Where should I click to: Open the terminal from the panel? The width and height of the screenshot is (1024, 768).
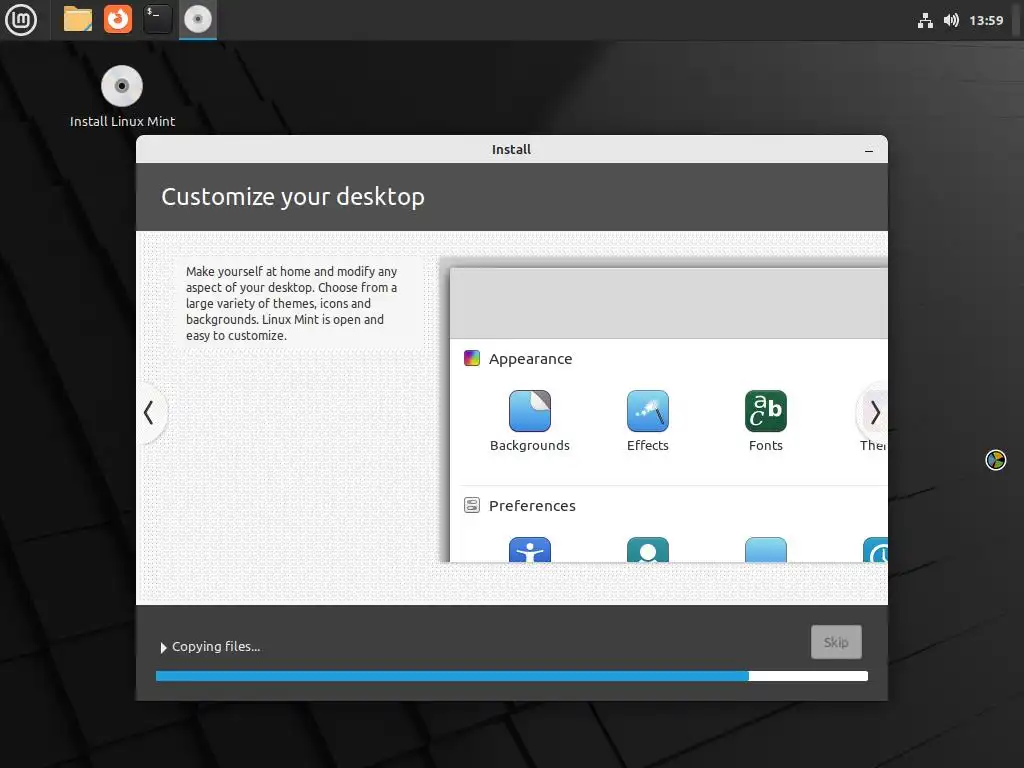coord(157,20)
